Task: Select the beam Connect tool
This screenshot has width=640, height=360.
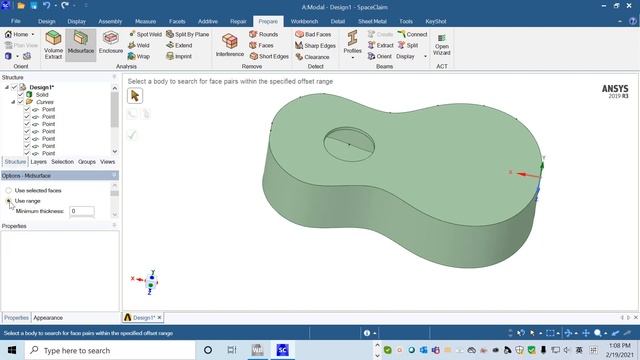Action: [x=413, y=34]
